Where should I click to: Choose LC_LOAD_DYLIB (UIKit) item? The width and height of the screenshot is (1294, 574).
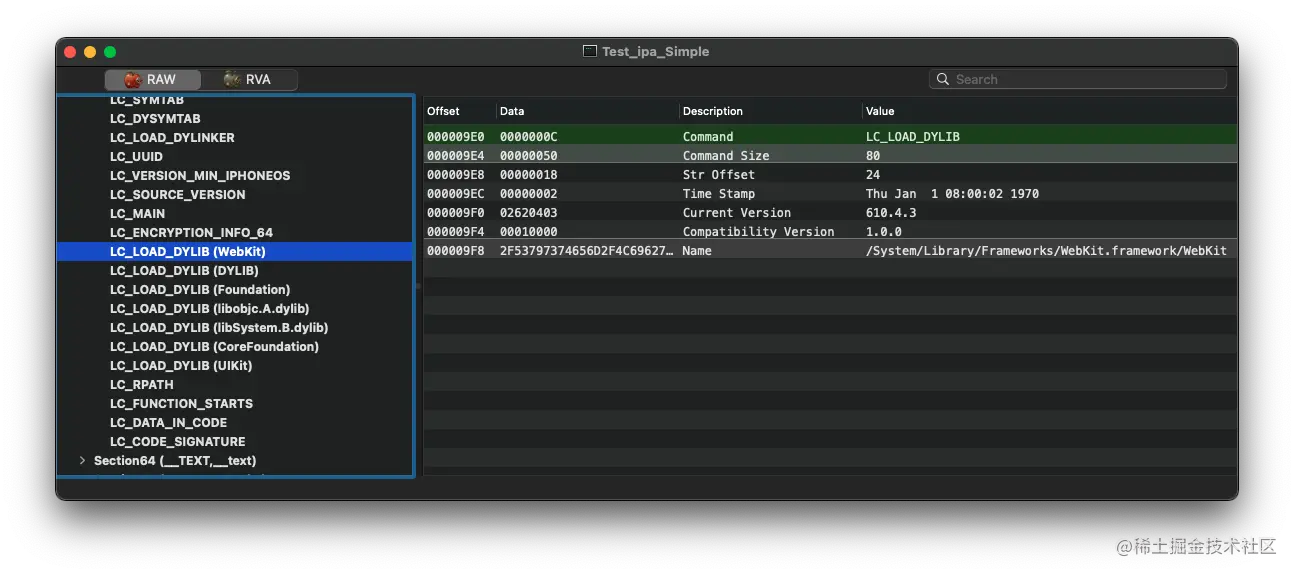tap(181, 366)
